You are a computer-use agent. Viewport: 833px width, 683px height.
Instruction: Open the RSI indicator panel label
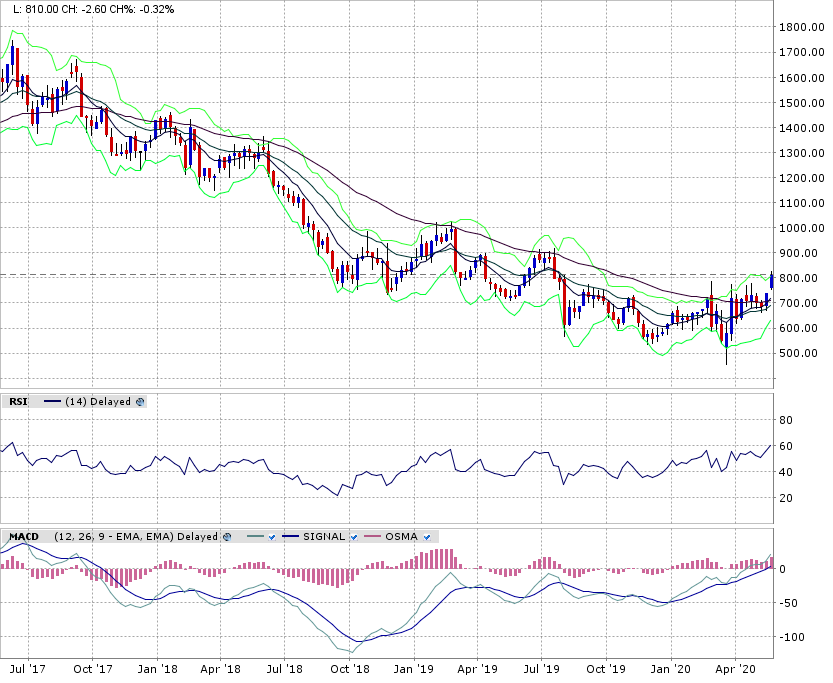pyautogui.click(x=17, y=401)
